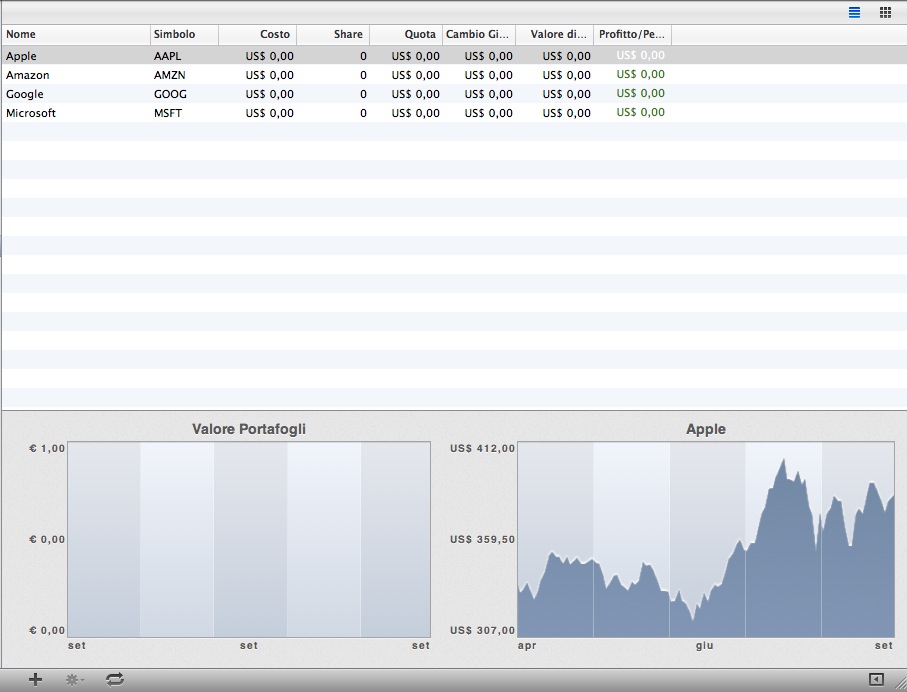Click the giu label on Apple chart

[x=704, y=646]
